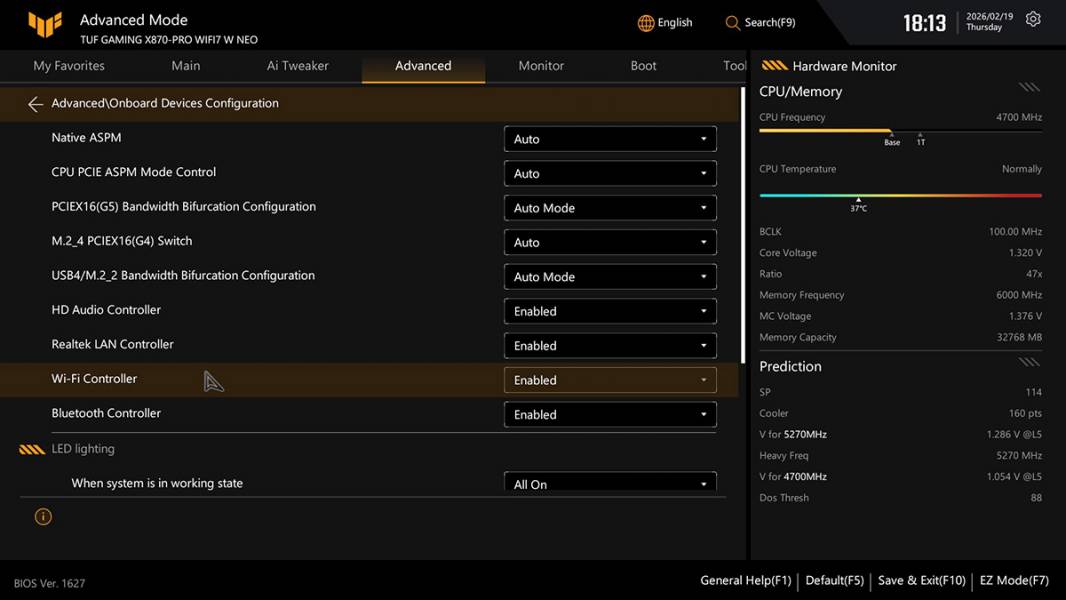The width and height of the screenshot is (1066, 600).
Task: Click the settings list vertical scrollbar
Action: point(742,225)
